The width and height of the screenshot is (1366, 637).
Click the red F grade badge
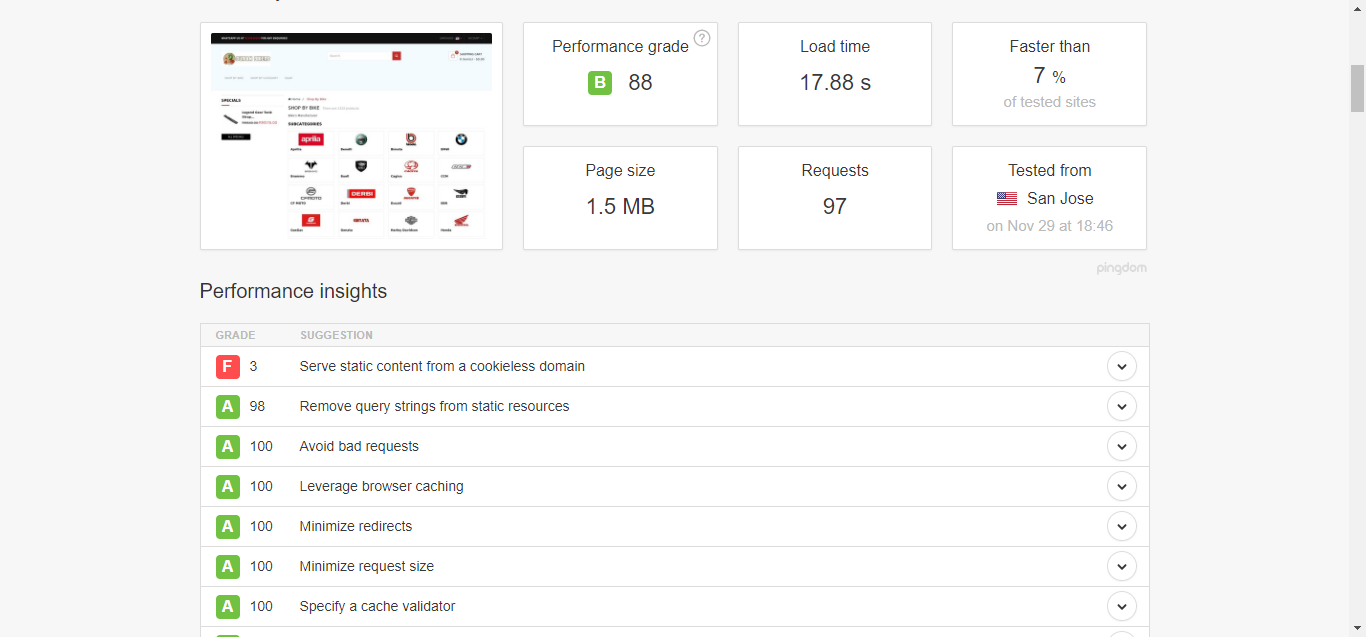(x=228, y=367)
